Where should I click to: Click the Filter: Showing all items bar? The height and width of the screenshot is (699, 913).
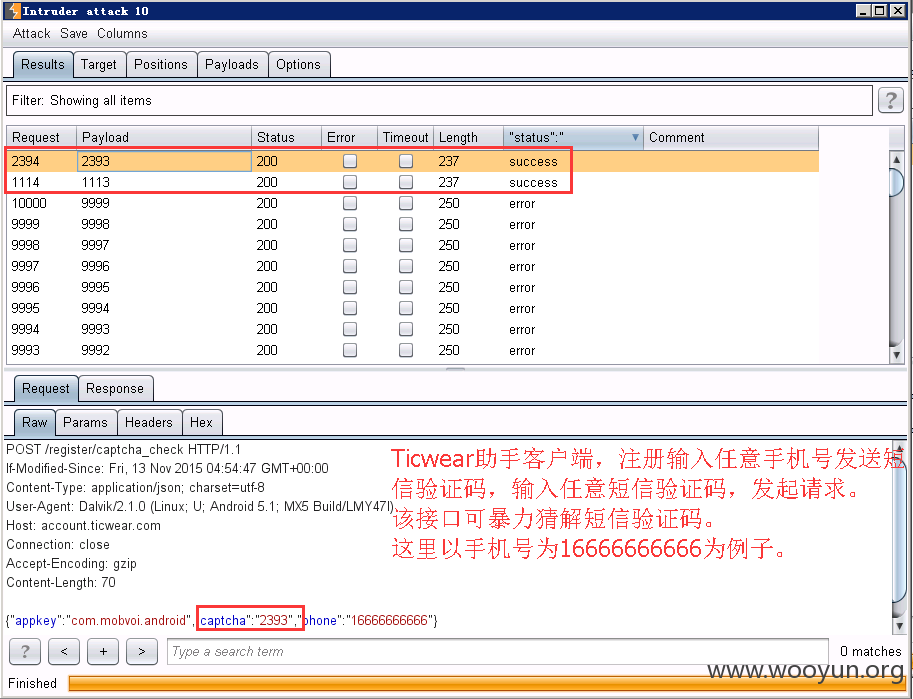(x=439, y=100)
